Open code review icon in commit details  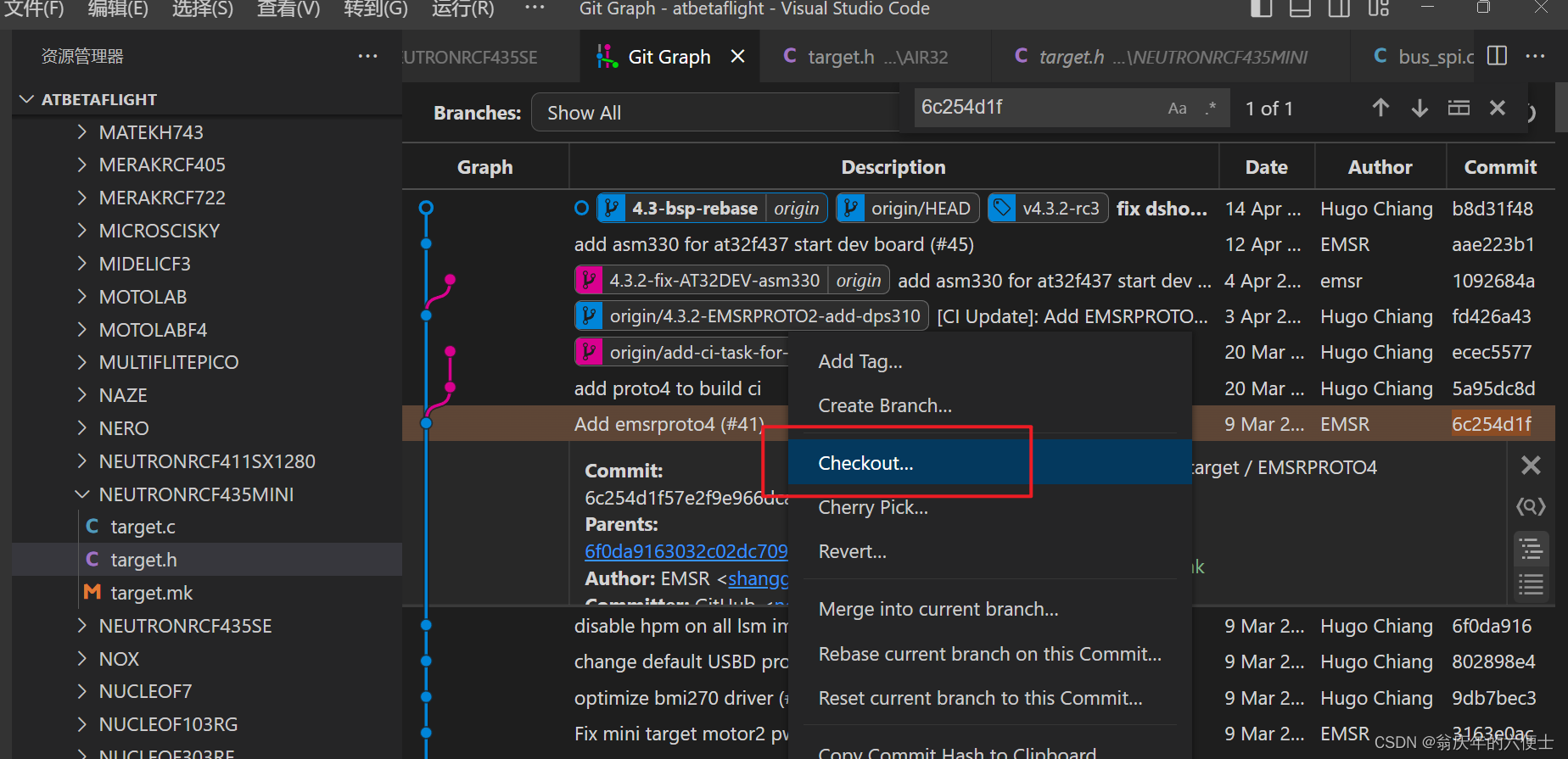point(1531,506)
